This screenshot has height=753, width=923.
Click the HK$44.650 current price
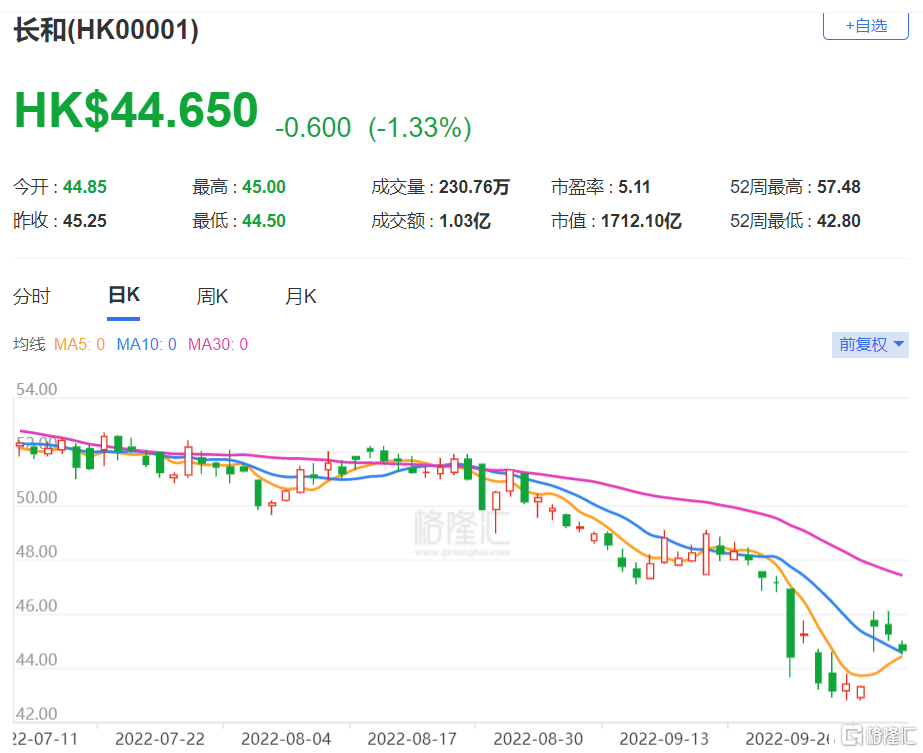pyautogui.click(x=136, y=110)
